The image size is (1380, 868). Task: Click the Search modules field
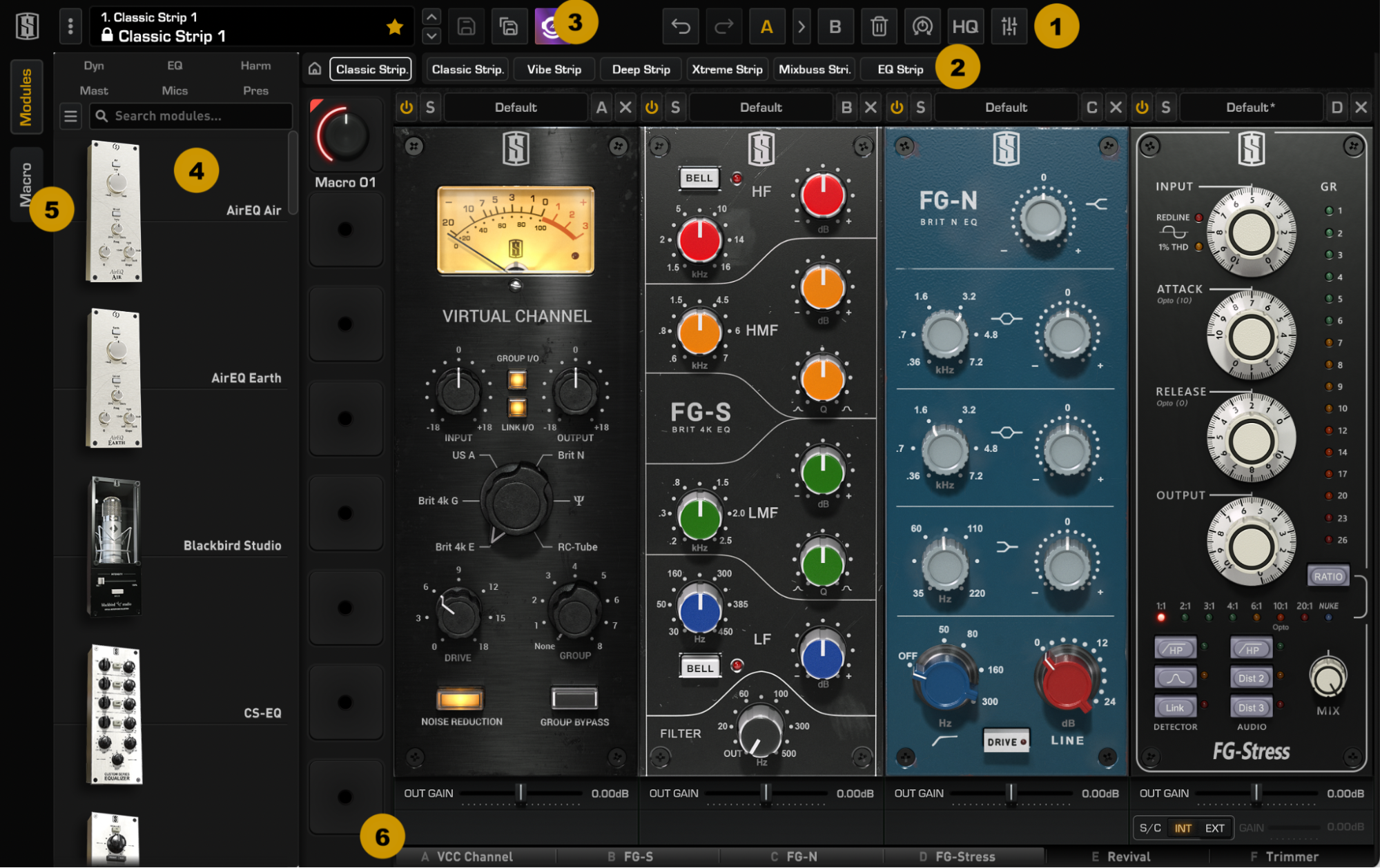click(191, 116)
